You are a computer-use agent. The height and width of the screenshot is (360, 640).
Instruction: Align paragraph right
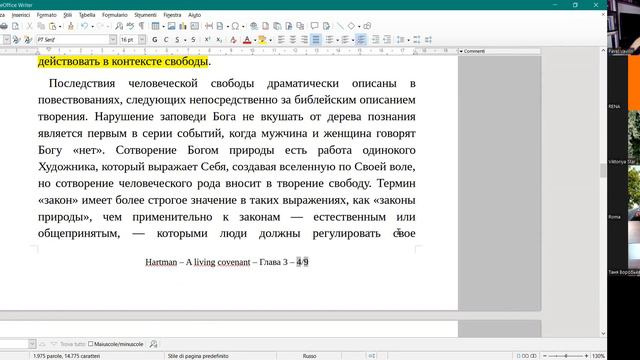click(x=304, y=40)
